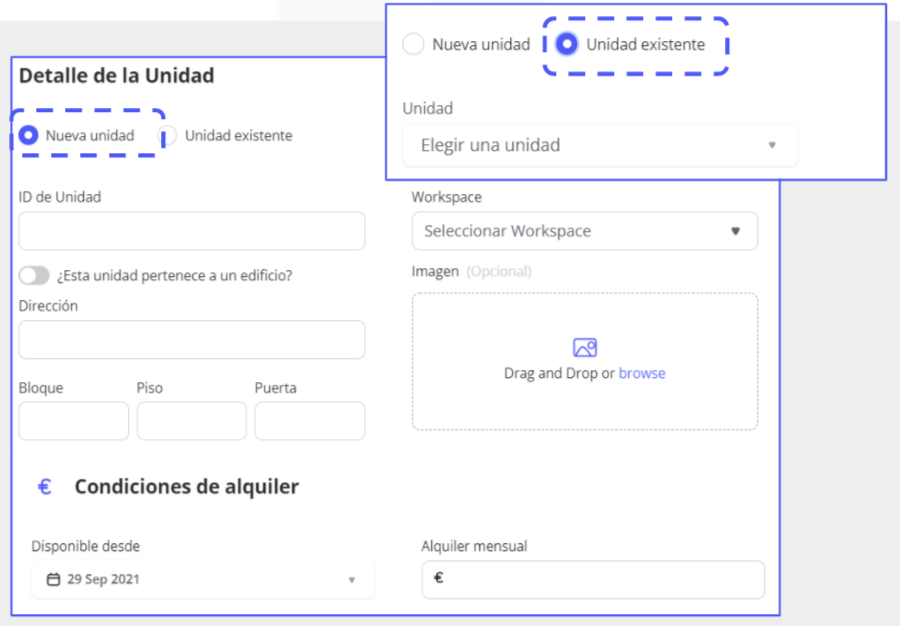900x626 pixels.
Task: Click the Bloque input box
Action: [73, 421]
